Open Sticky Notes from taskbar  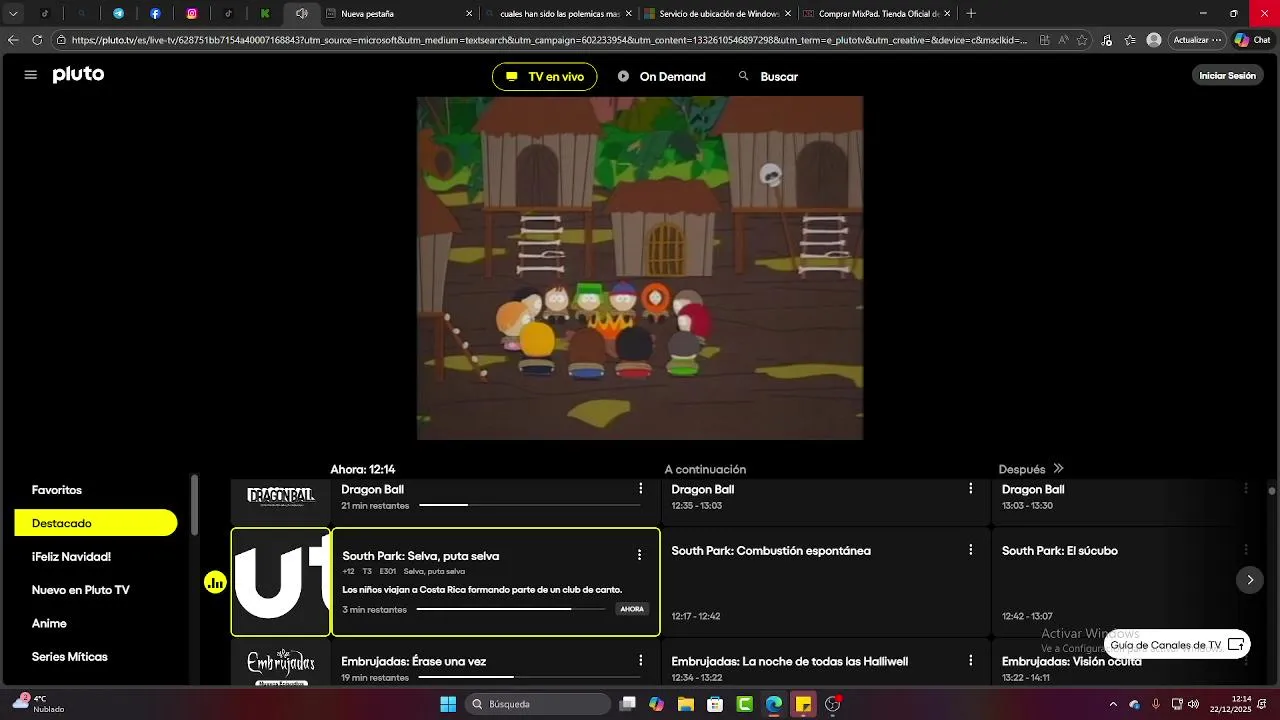[803, 704]
